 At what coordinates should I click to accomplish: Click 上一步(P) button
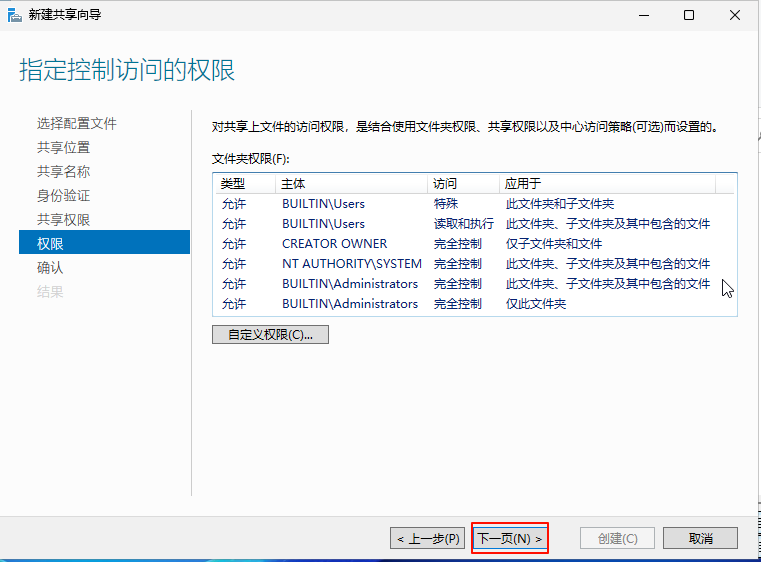click(427, 538)
